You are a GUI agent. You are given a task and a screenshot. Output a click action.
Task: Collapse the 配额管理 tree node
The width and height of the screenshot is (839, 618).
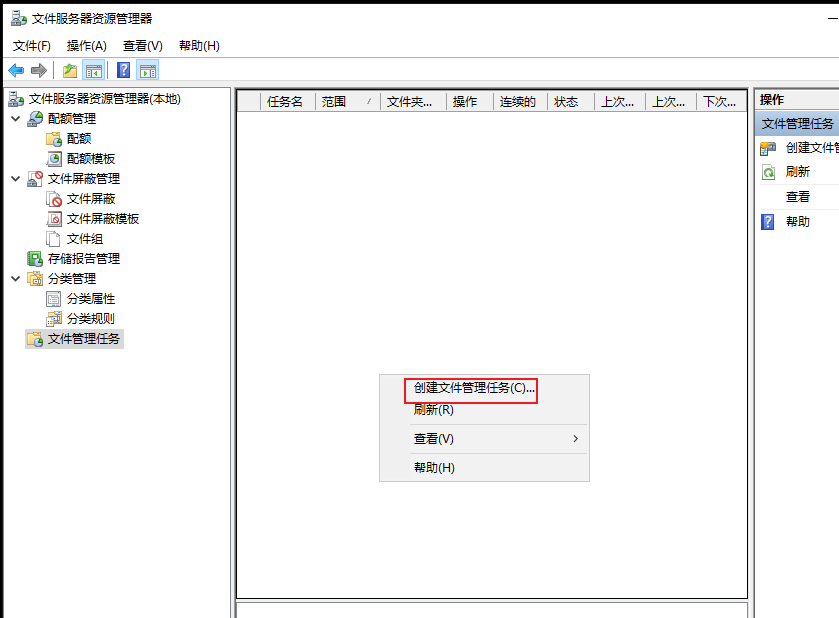[16, 118]
